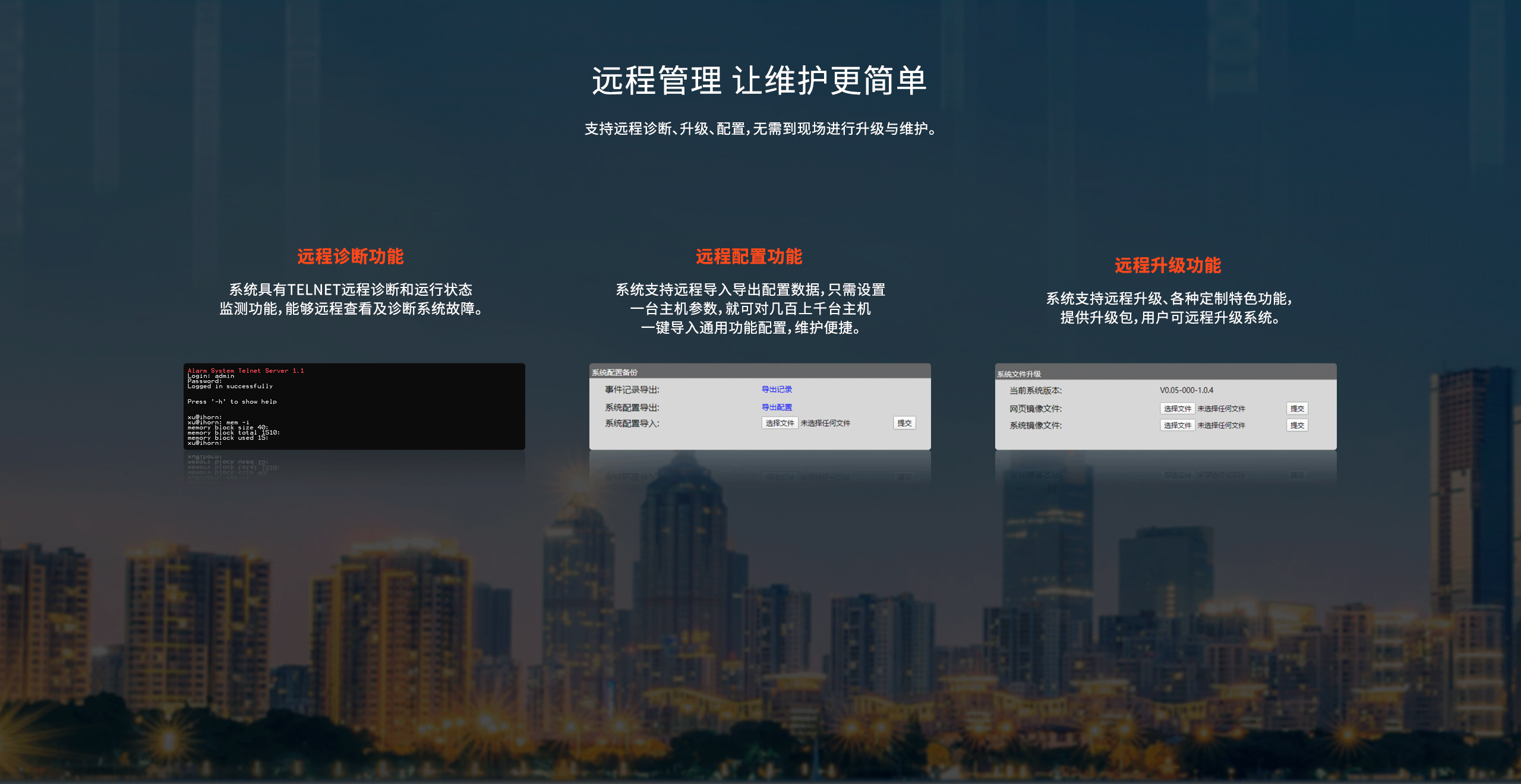Click the 远程升级功能 heading

click(1167, 265)
